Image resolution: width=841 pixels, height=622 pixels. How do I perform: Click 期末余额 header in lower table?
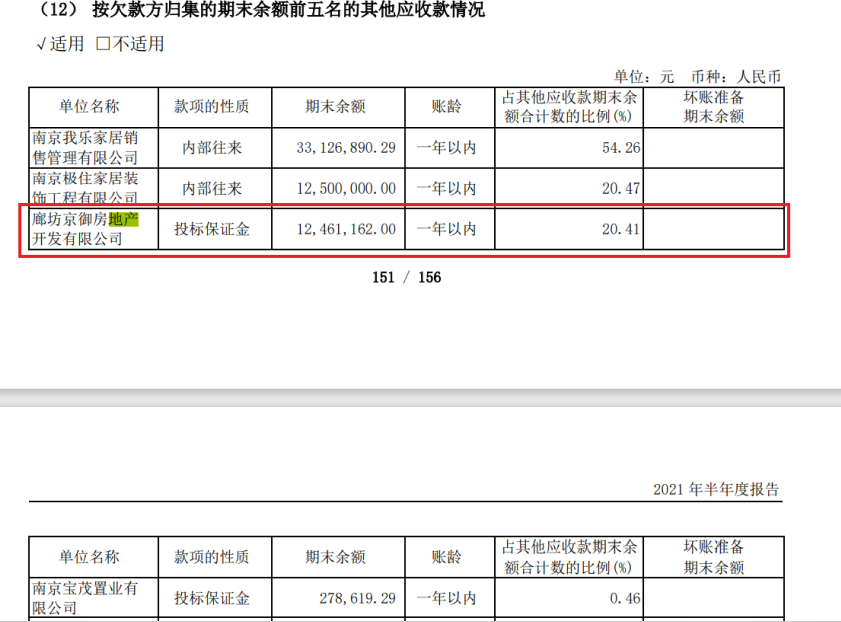click(335, 557)
